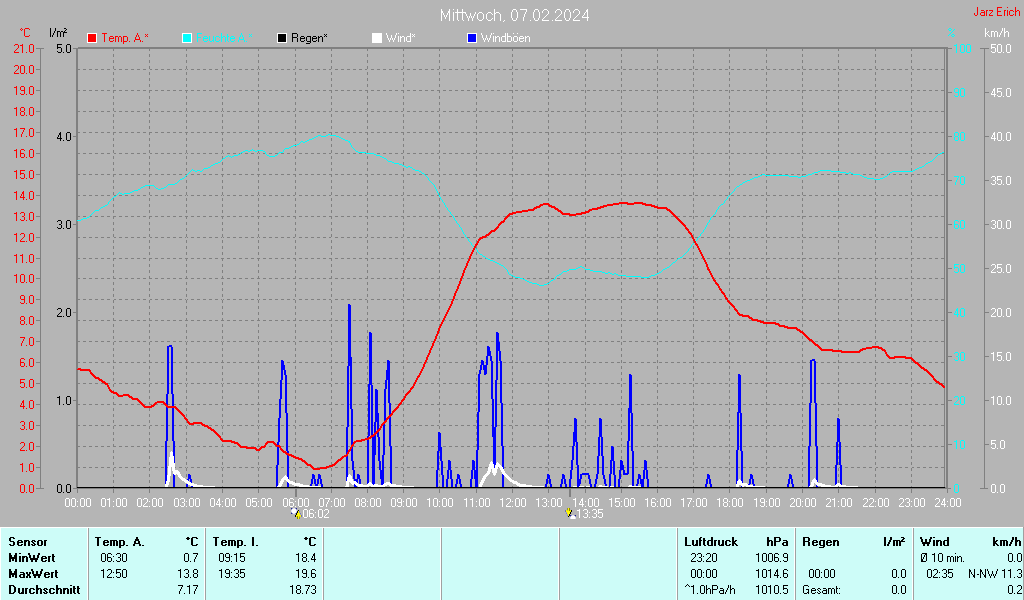Click the 'N-NW 11.3' wind maximum value

tap(995, 574)
